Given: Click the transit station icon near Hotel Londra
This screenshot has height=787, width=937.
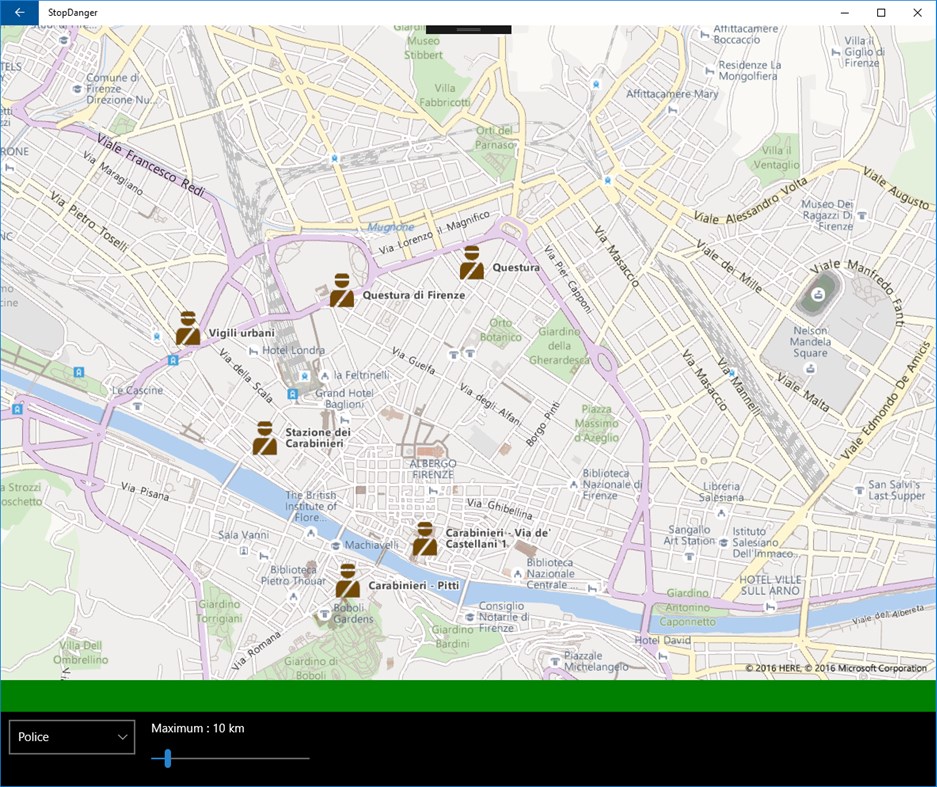Looking at the screenshot, I should point(303,377).
